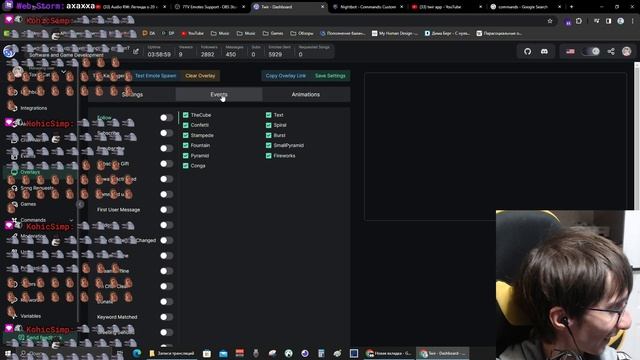Open the browser extensions puzzle icon
640x360 pixels.
point(579,21)
